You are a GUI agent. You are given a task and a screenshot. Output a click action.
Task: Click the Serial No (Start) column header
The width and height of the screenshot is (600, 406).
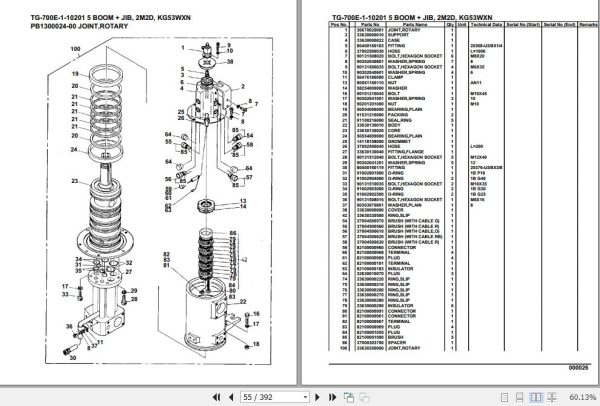(x=523, y=24)
